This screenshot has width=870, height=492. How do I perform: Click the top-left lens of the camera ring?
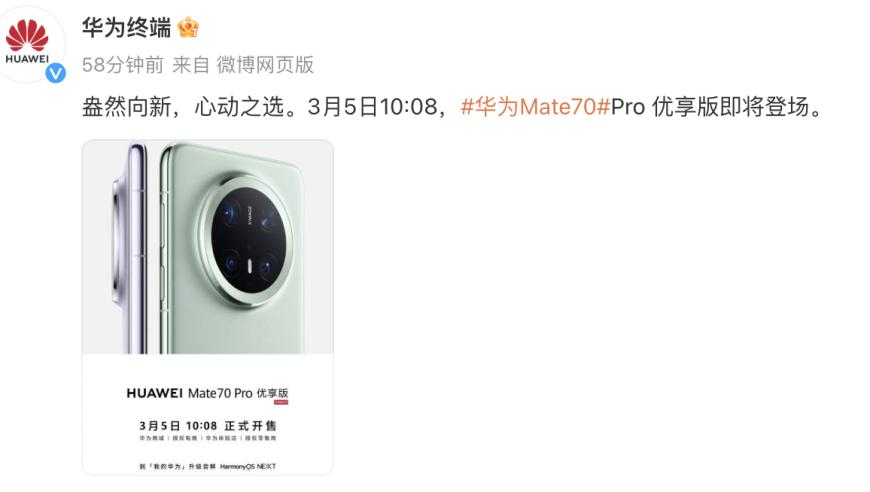point(230,216)
